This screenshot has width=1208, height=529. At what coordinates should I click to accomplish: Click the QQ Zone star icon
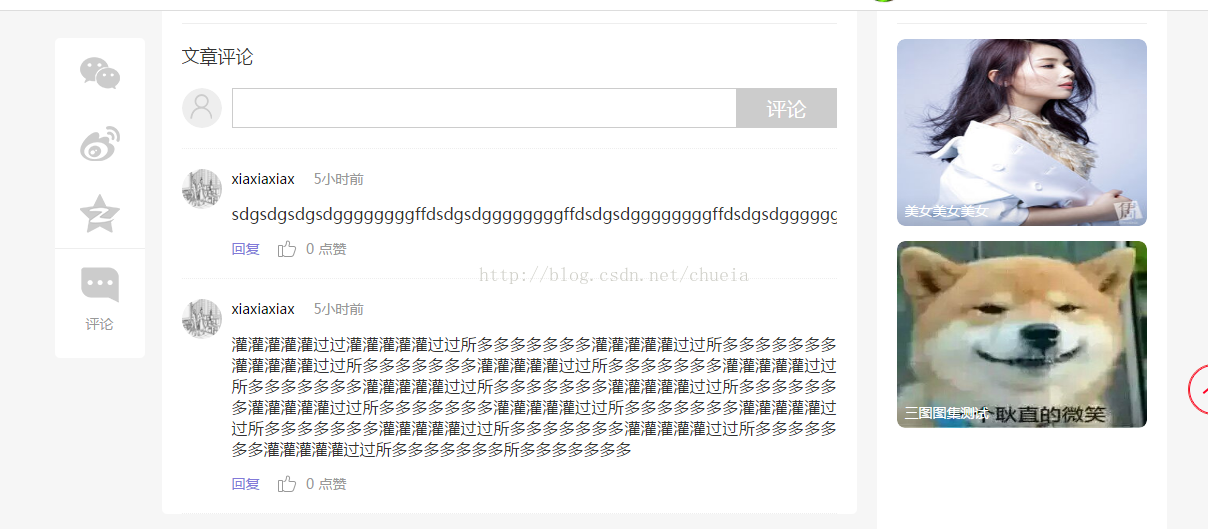(x=100, y=214)
